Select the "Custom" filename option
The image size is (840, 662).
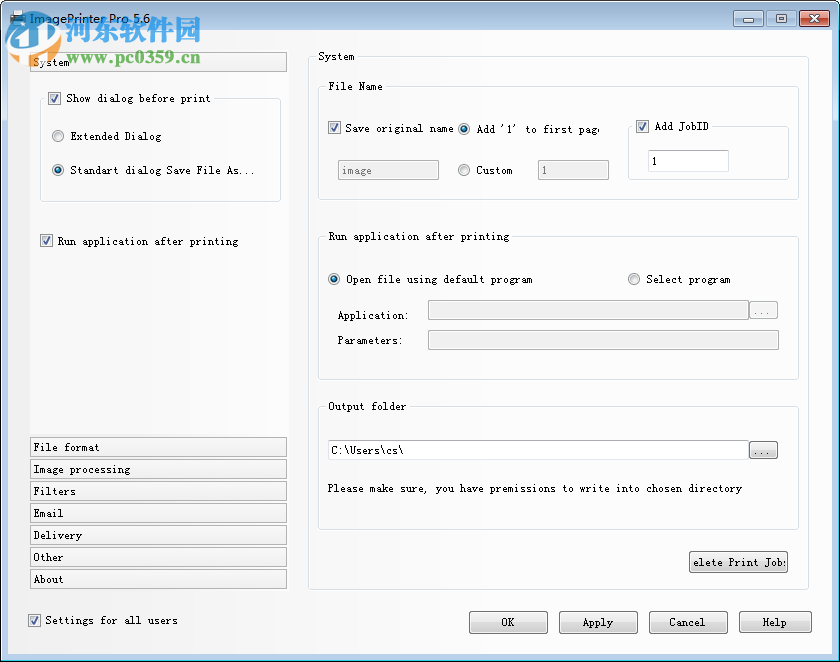pyautogui.click(x=463, y=169)
